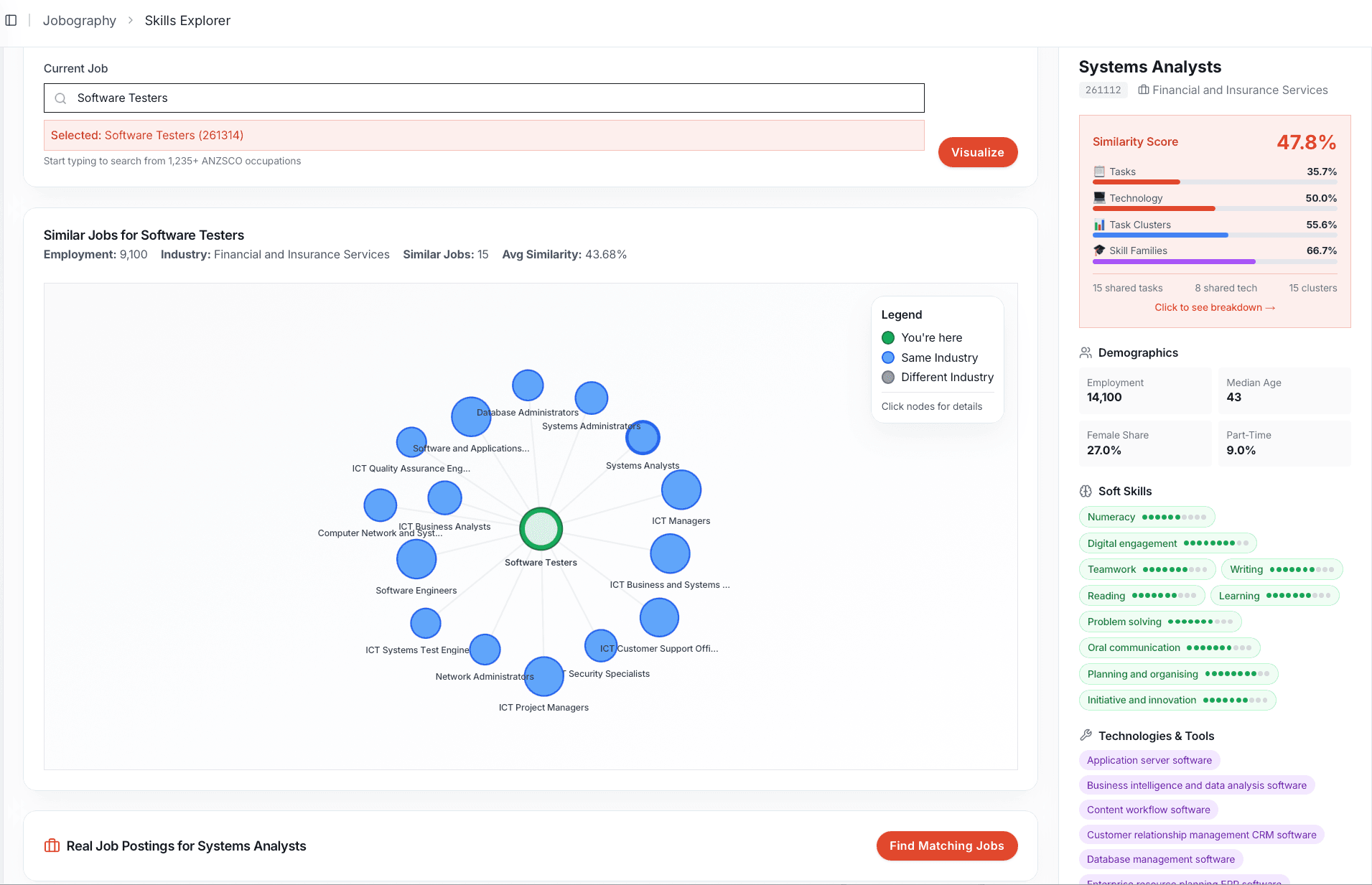Toggle the sidebar panel icon
This screenshot has width=1372, height=885.
pyautogui.click(x=11, y=20)
